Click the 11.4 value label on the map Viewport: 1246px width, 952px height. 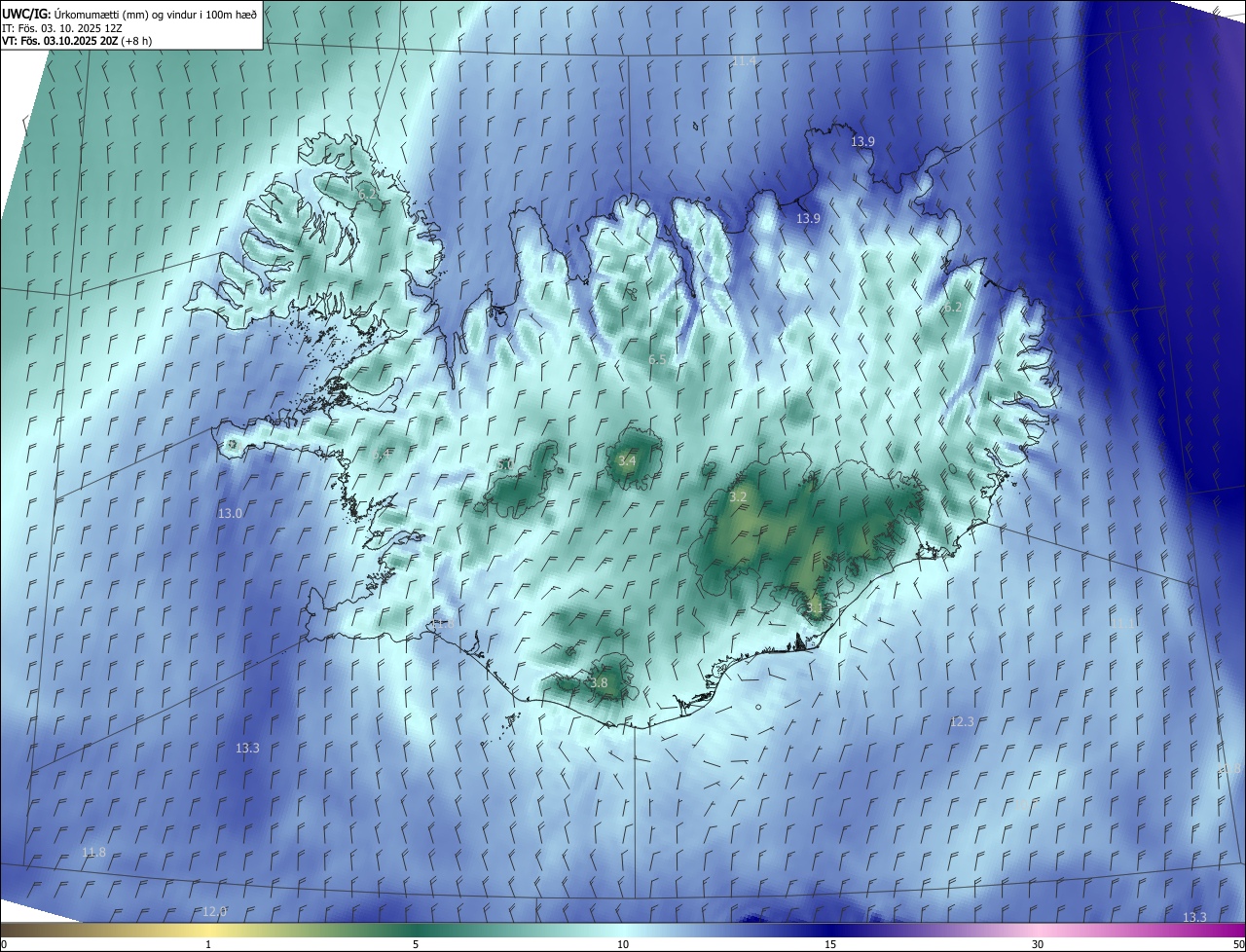pos(744,61)
